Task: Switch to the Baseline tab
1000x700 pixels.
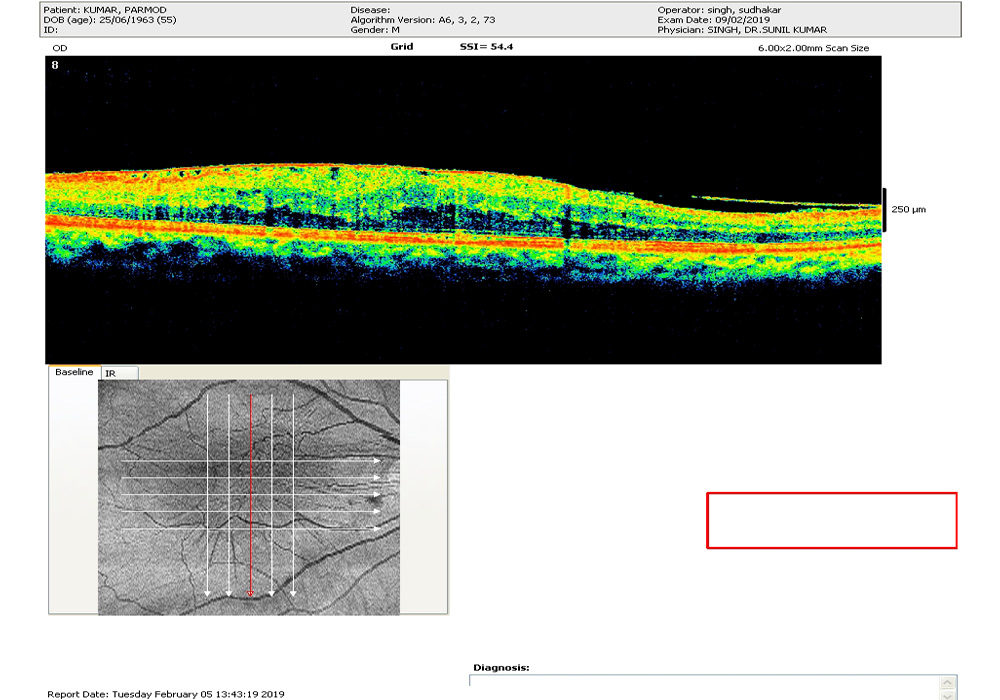Action: point(74,372)
